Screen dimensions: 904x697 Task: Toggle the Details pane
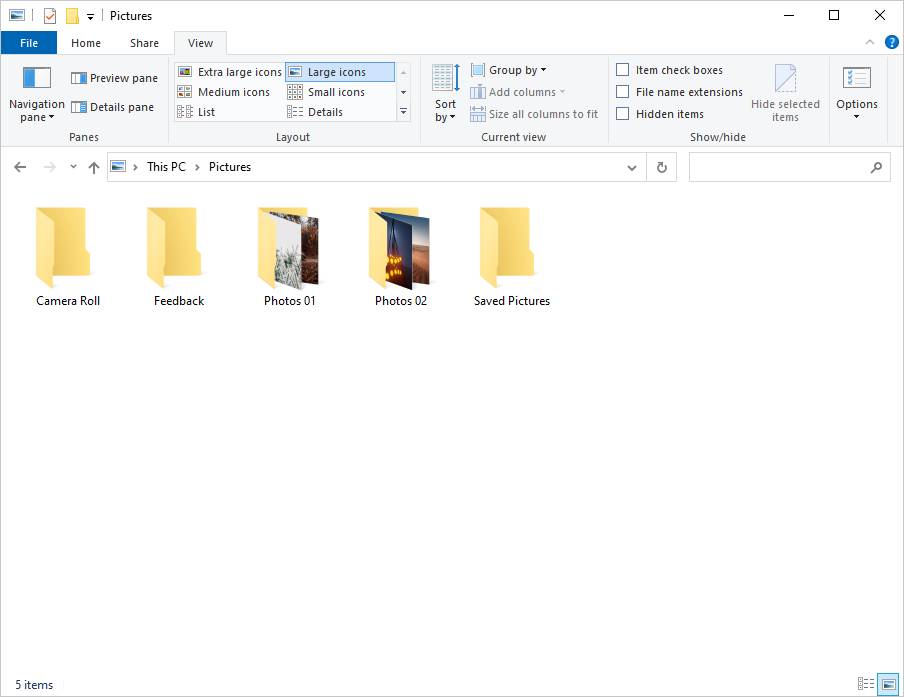click(114, 107)
